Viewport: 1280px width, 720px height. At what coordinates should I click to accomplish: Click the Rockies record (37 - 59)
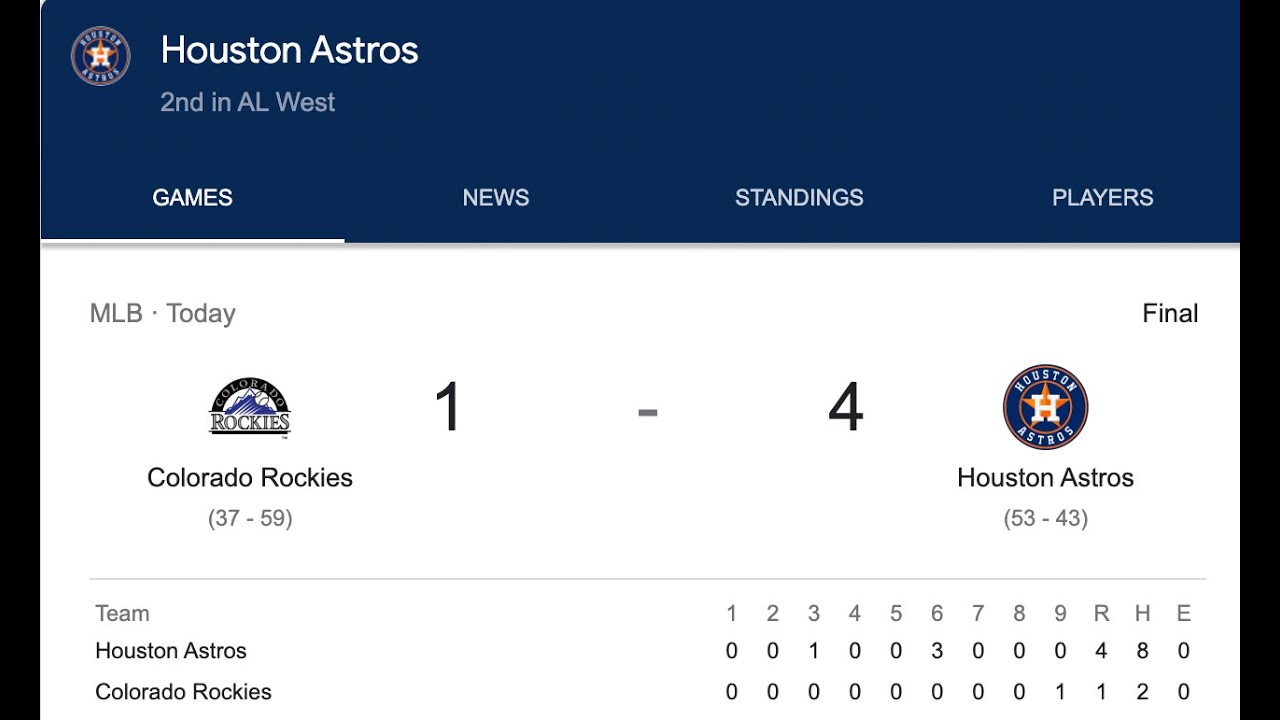pos(250,518)
